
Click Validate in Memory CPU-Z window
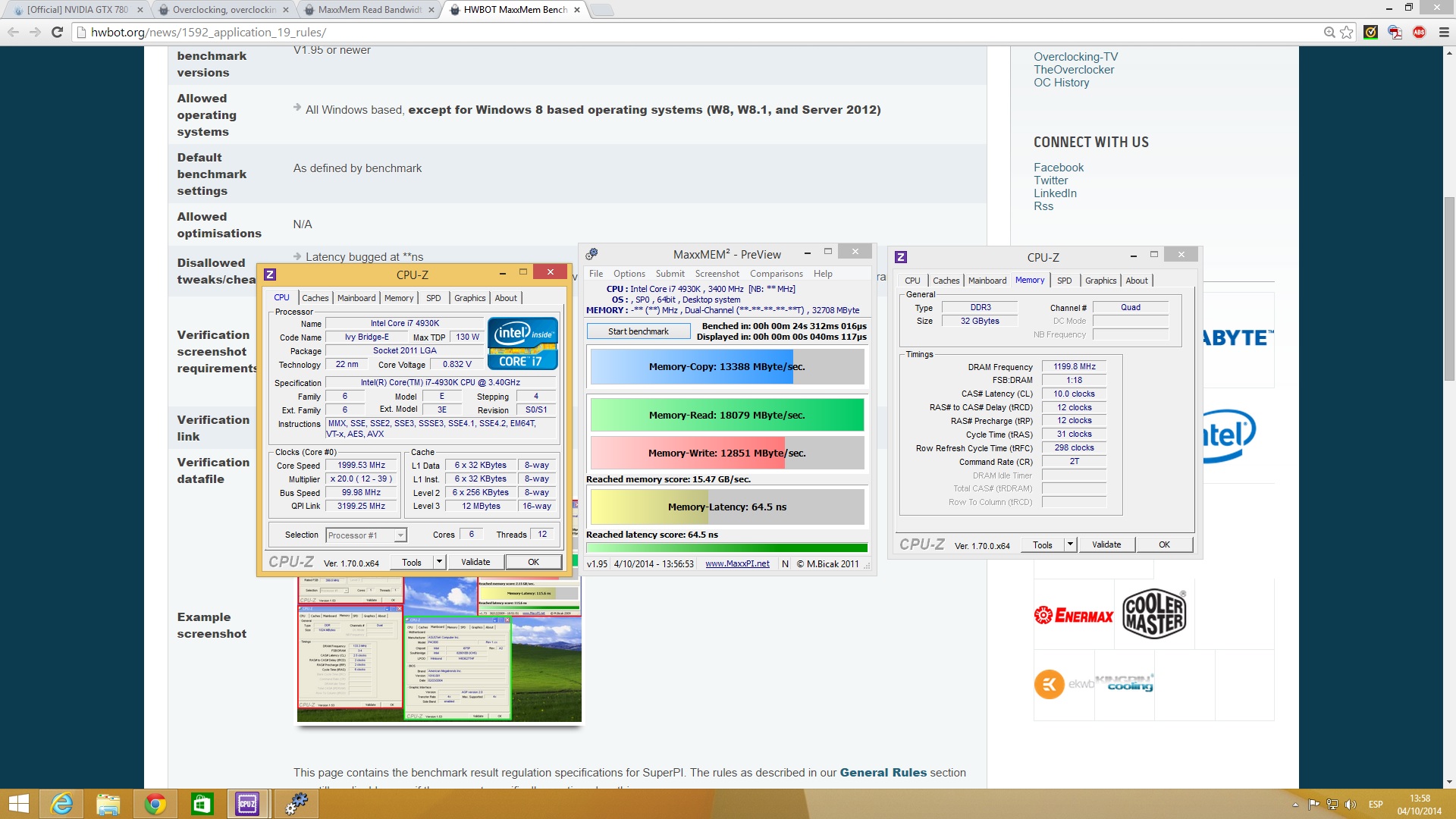(x=1106, y=544)
